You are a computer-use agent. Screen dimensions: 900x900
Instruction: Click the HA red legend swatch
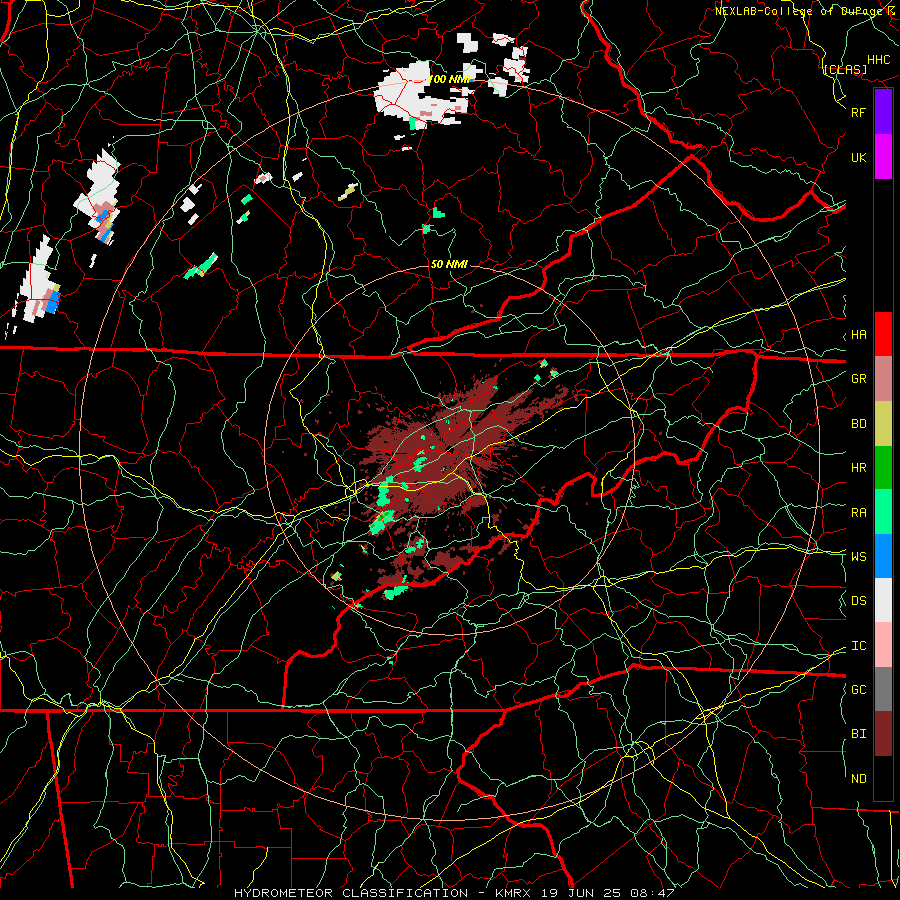pos(883,334)
